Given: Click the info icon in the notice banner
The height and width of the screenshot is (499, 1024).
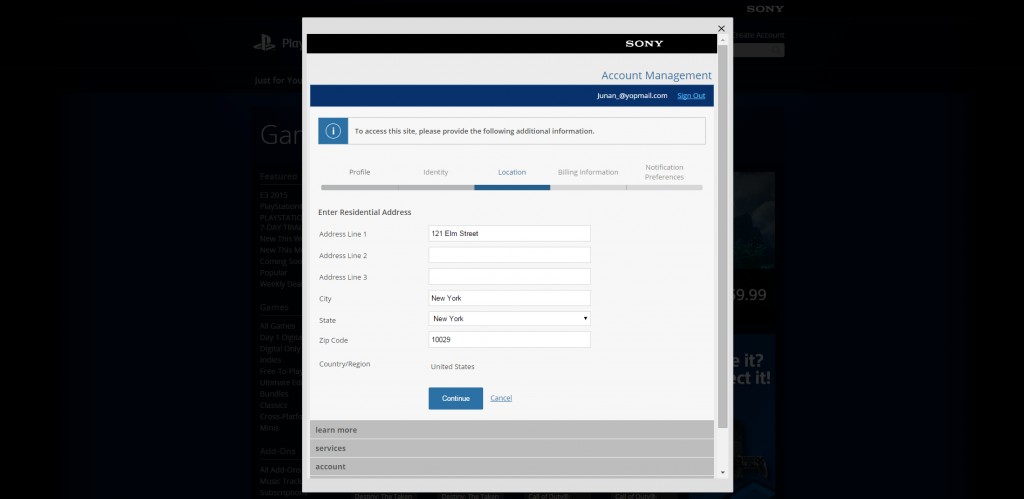Looking at the screenshot, I should (333, 131).
